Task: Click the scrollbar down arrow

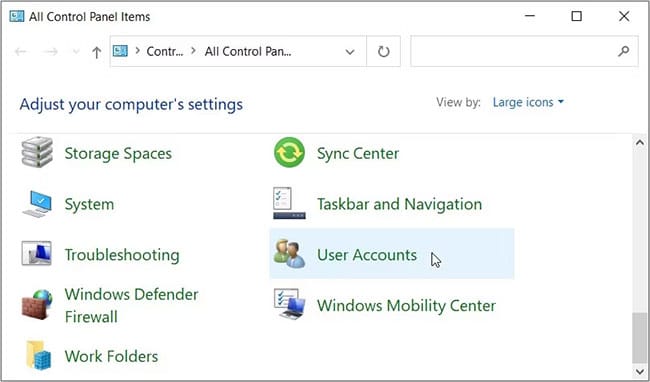Action: pyautogui.click(x=640, y=371)
